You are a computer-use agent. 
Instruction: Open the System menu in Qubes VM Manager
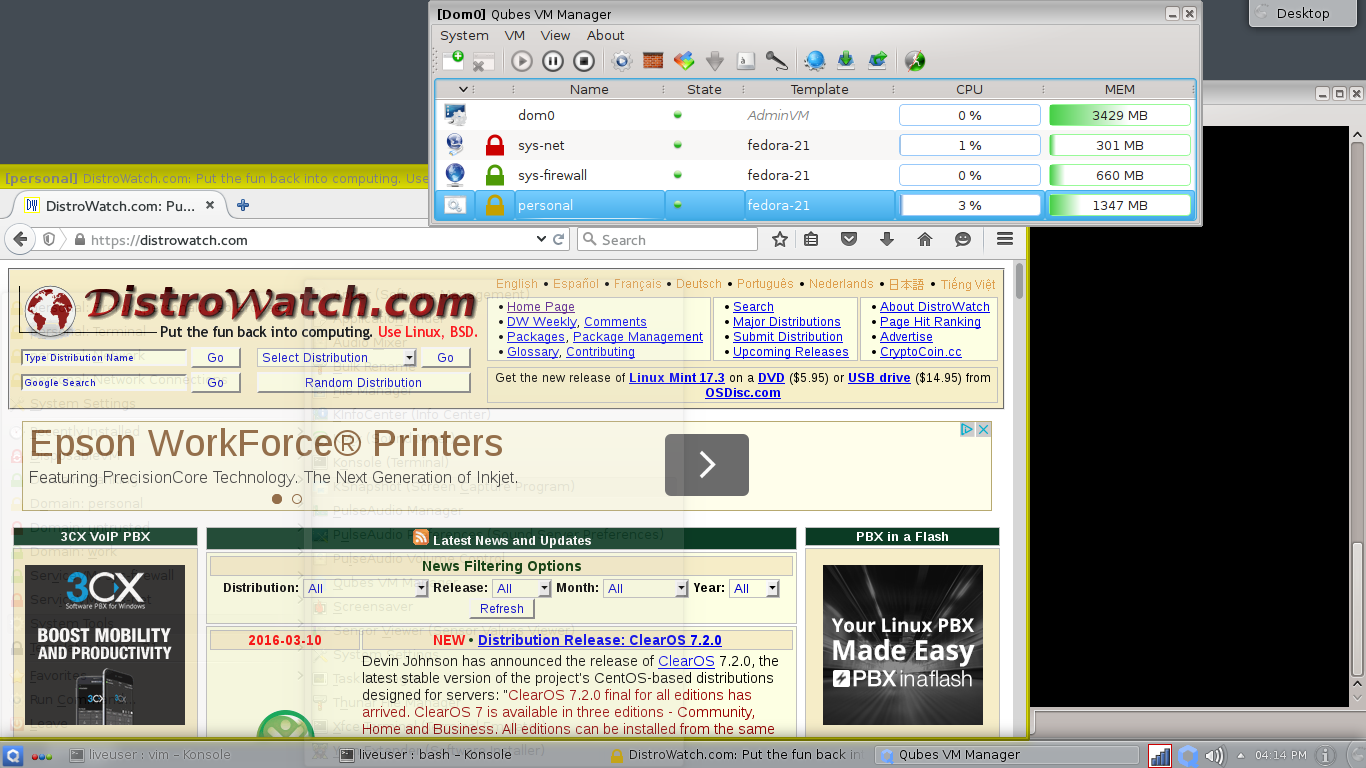464,35
